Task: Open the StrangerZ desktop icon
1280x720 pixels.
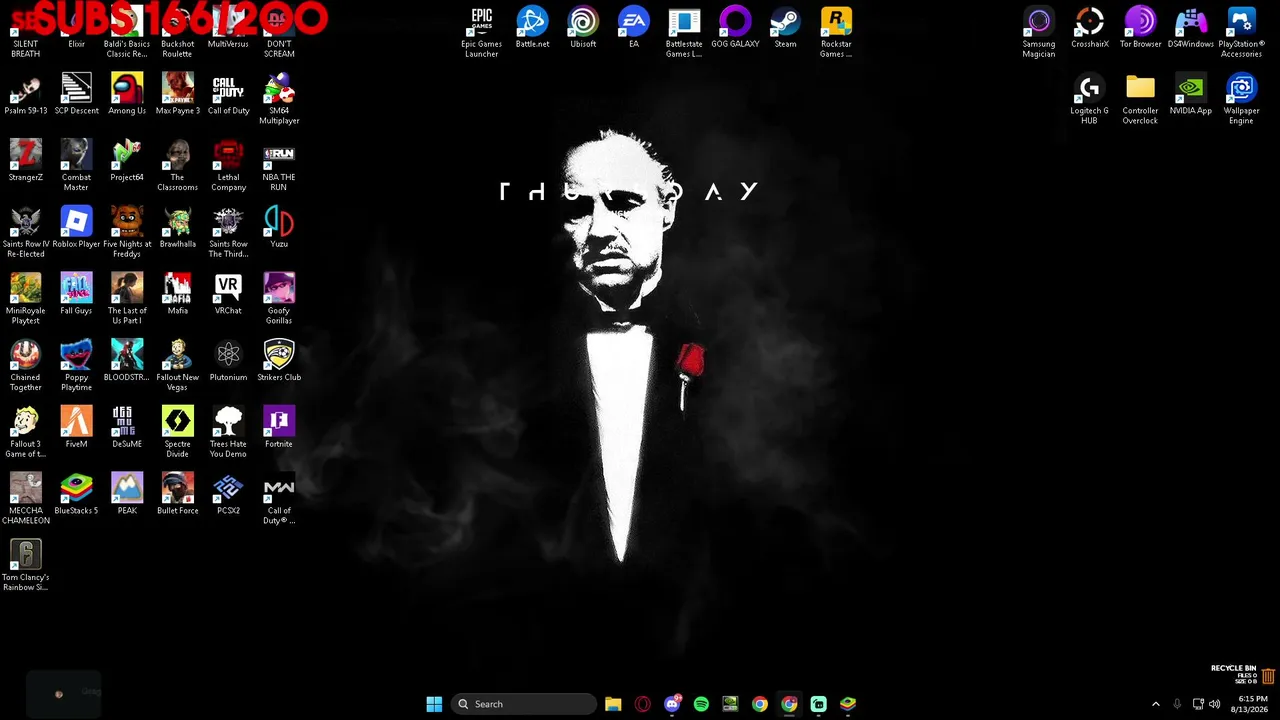Action: [x=25, y=161]
